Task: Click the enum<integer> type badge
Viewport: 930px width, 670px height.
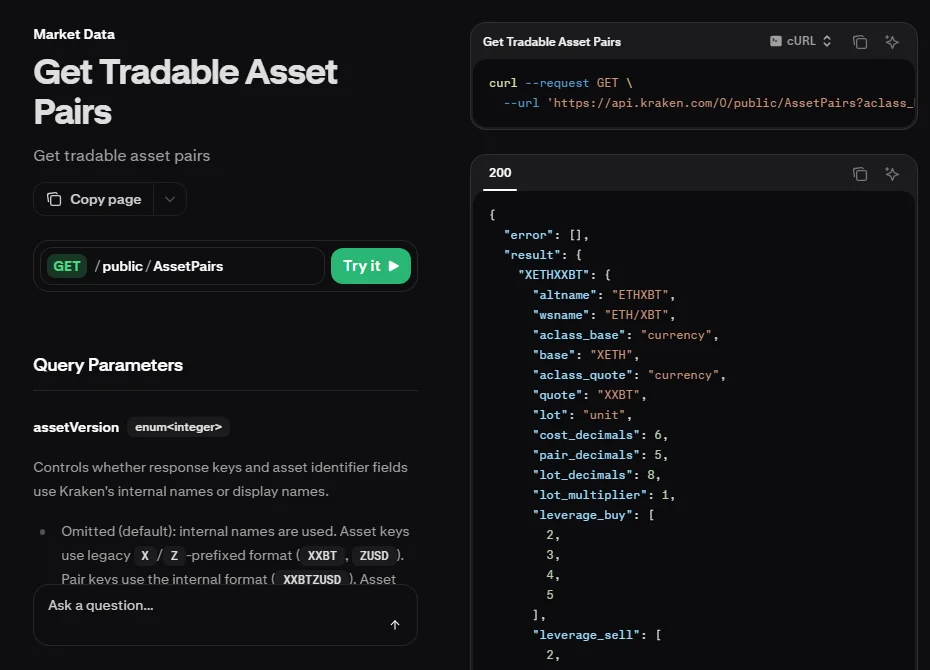Action: (x=179, y=427)
